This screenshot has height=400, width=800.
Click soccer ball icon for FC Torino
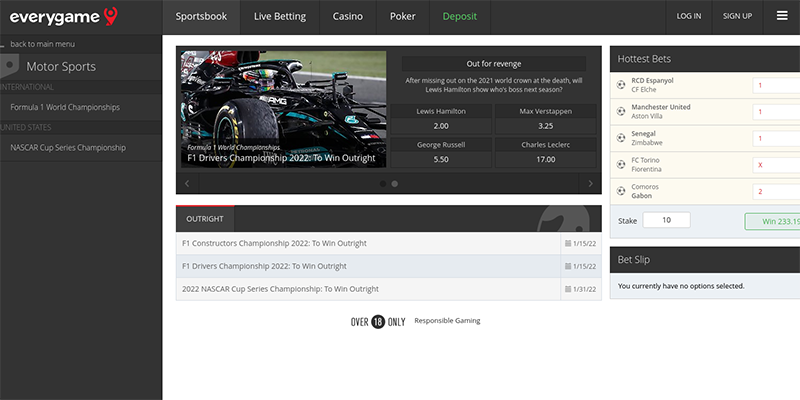coord(621,164)
